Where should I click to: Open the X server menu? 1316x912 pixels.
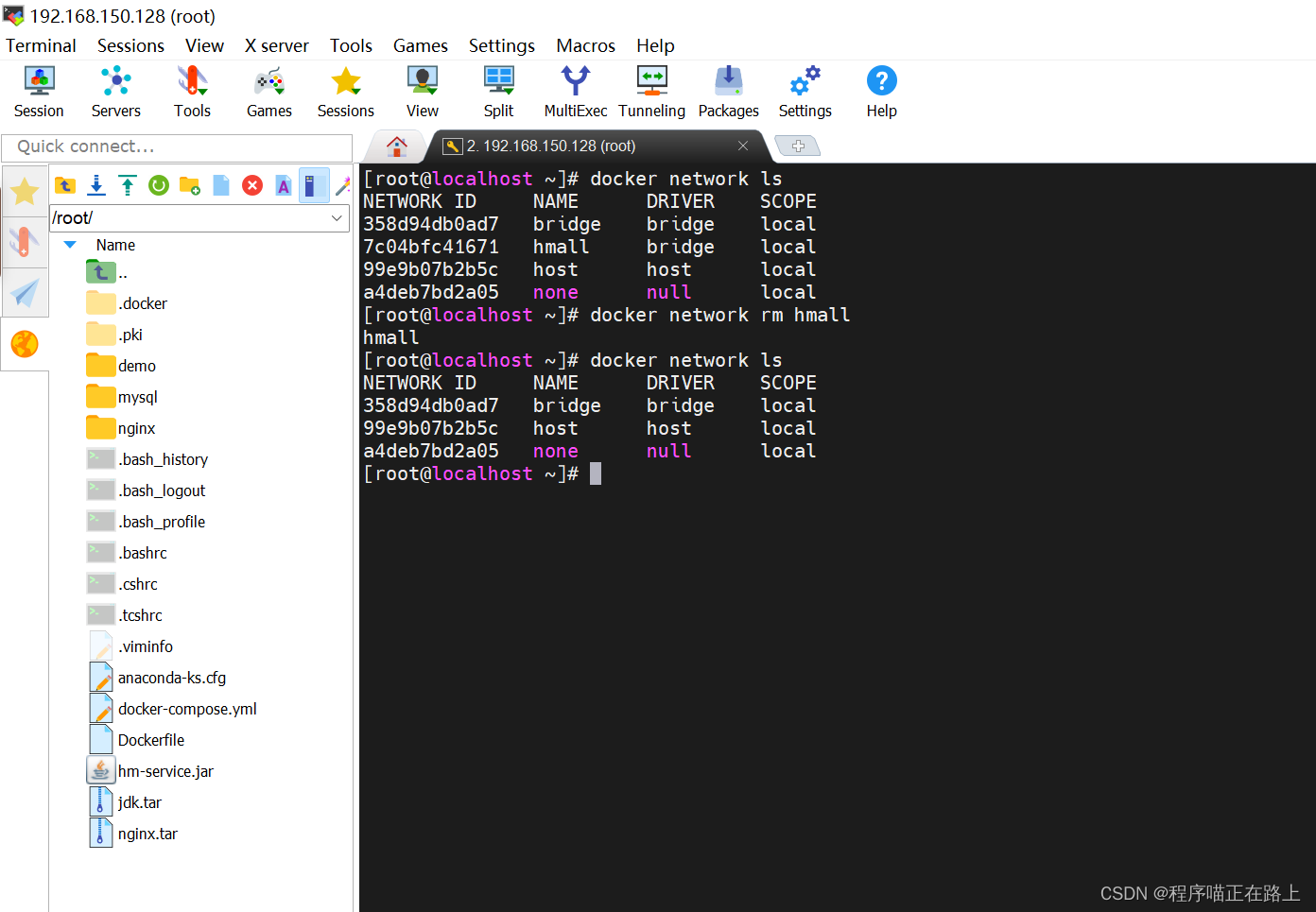tap(276, 45)
